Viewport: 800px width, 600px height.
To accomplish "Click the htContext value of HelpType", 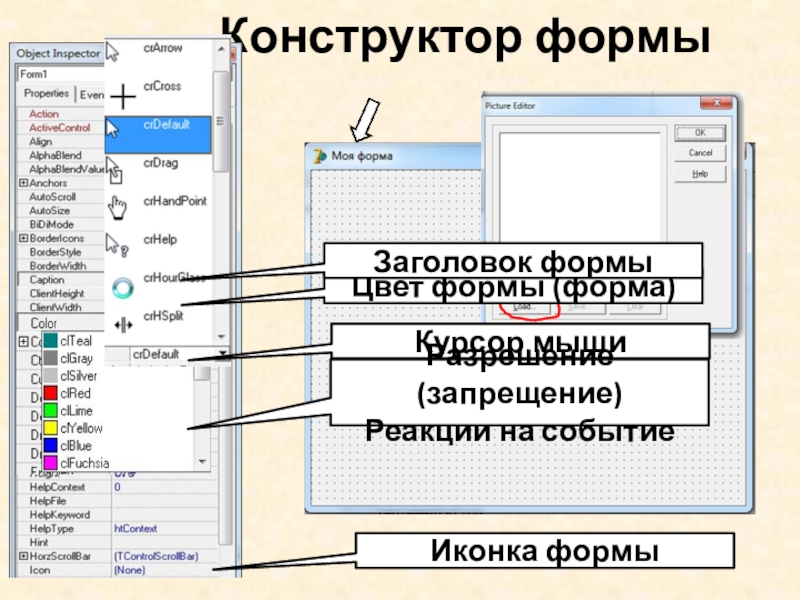I will (135, 529).
